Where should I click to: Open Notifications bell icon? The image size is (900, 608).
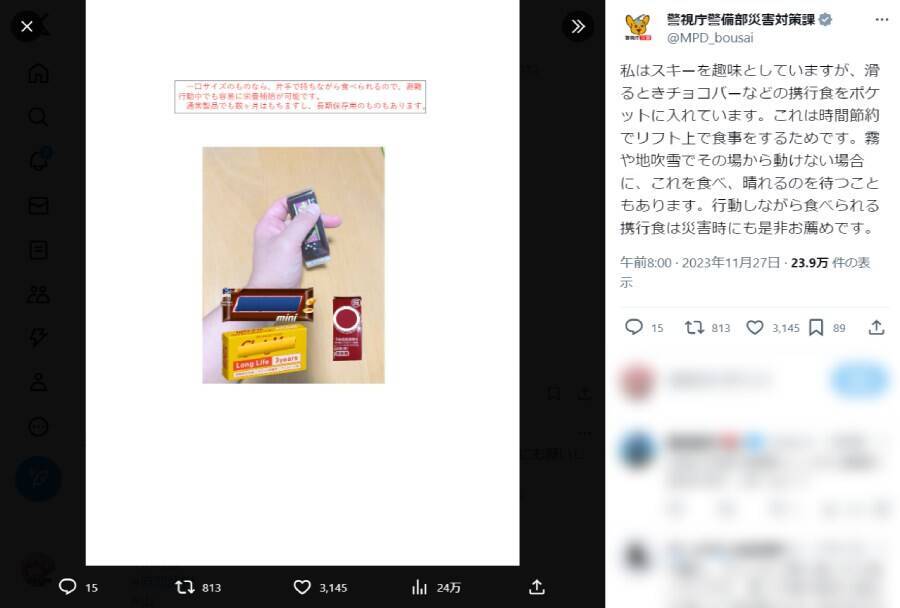[x=38, y=161]
